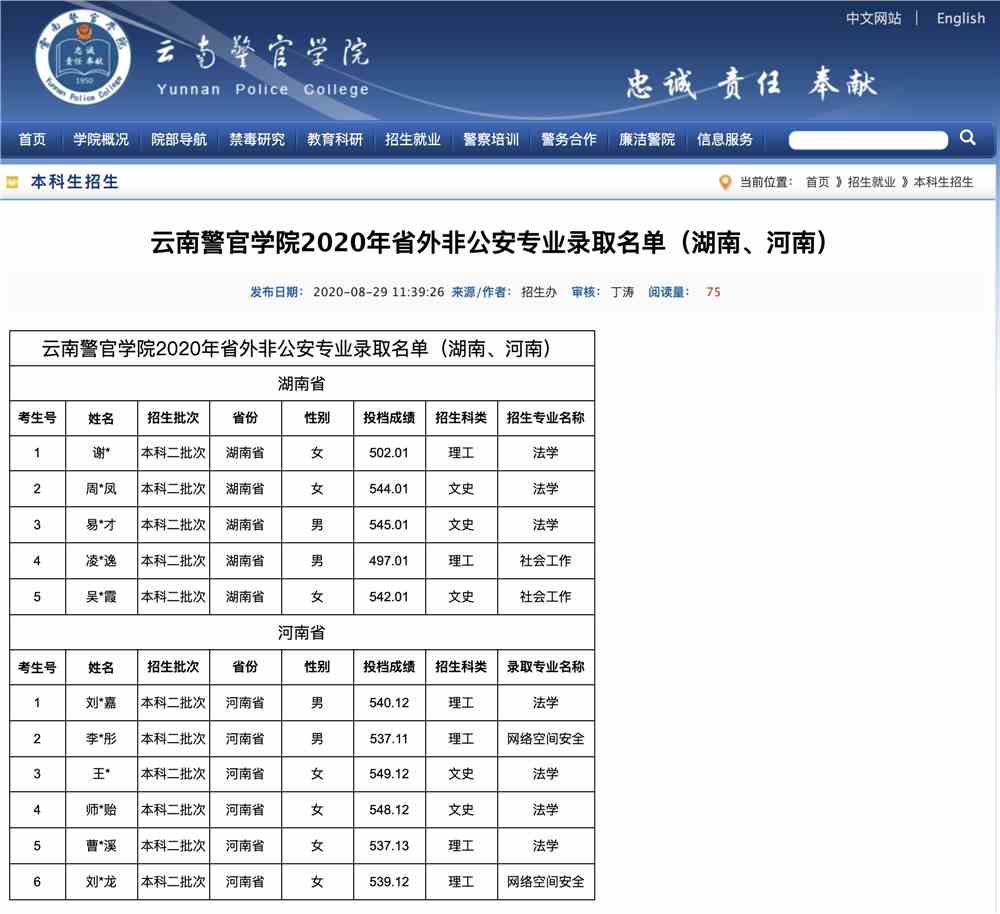Click the search magnifier icon
1000x914 pixels.
coord(967,138)
